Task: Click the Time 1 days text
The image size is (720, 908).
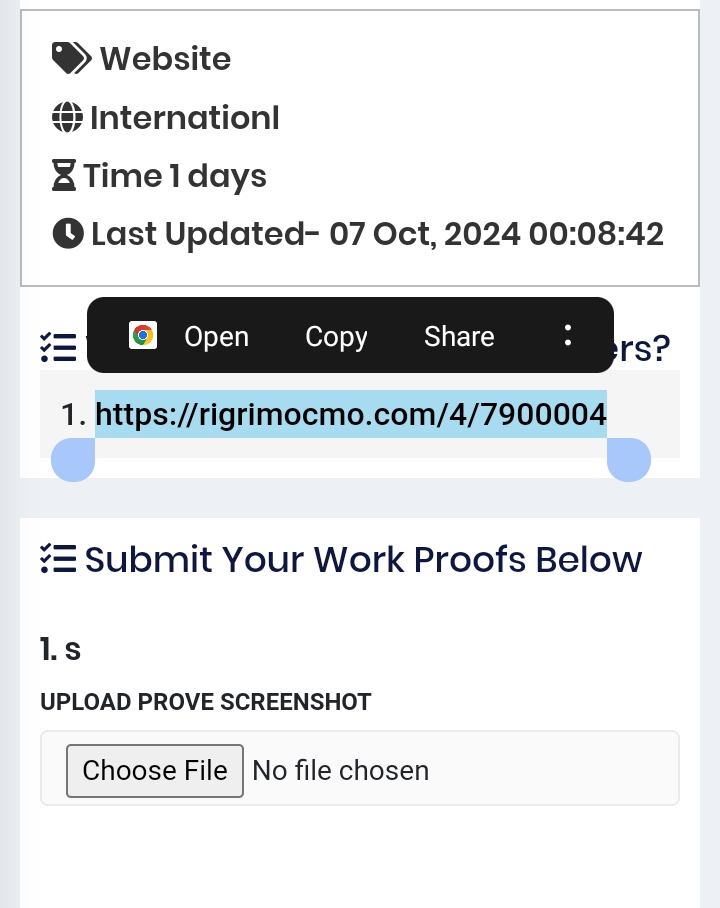Action: pos(174,176)
